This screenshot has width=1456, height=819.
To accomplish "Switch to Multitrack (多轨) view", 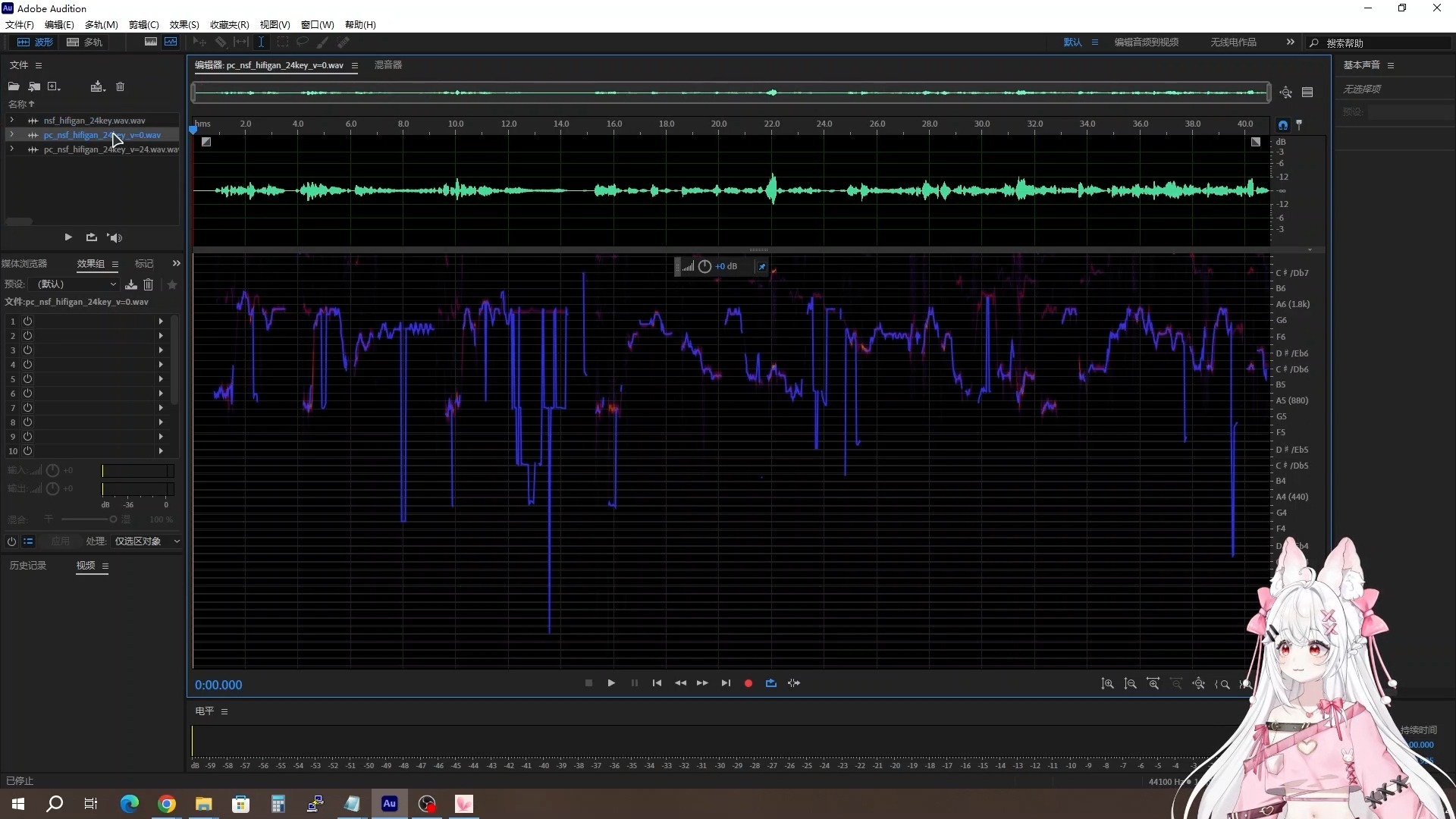I will click(x=84, y=42).
